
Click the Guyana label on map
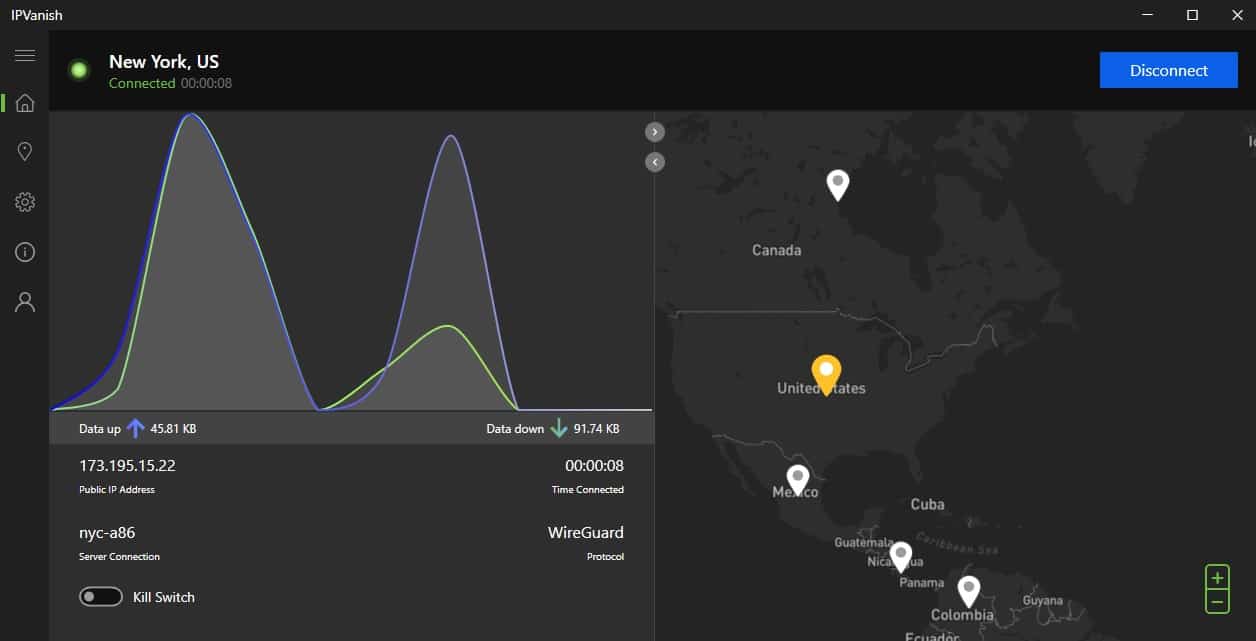pos(1043,601)
